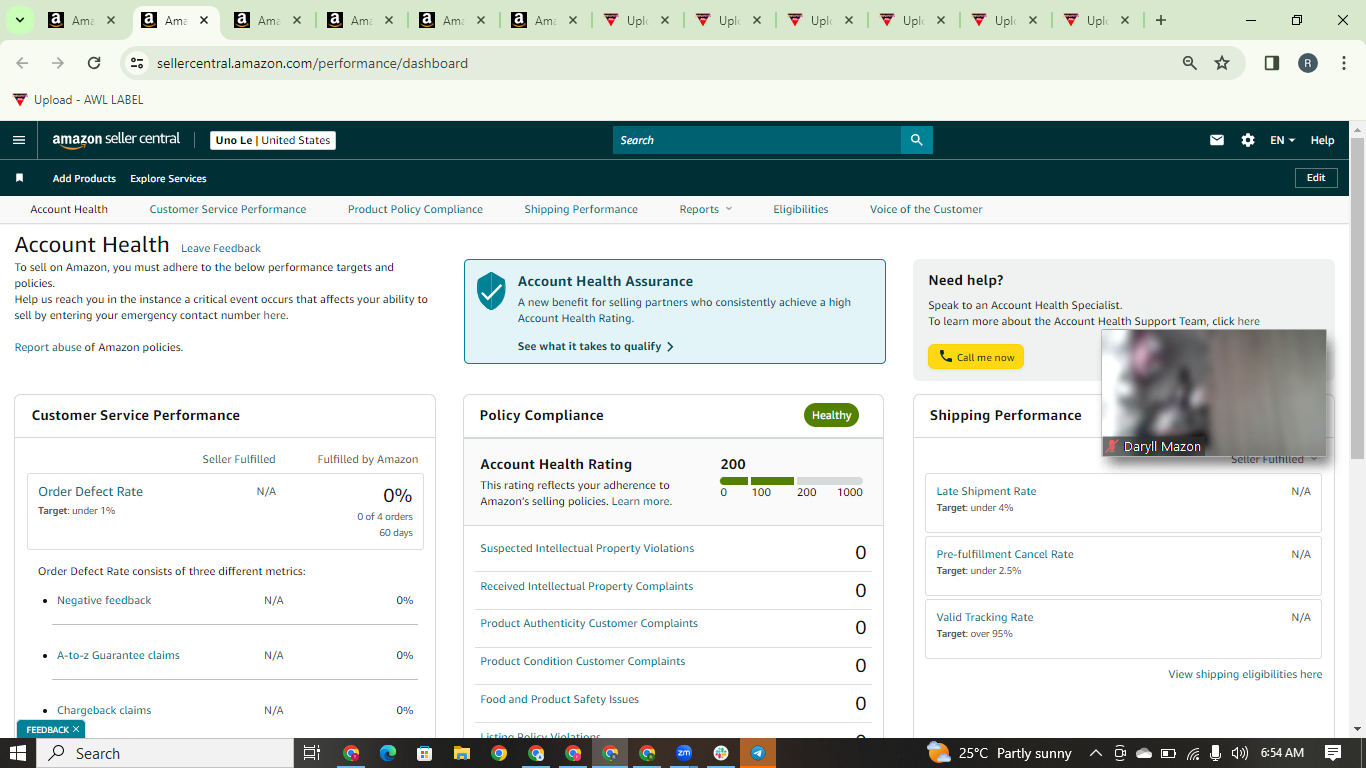Open the Seller Central hamburger menu

tap(19, 140)
